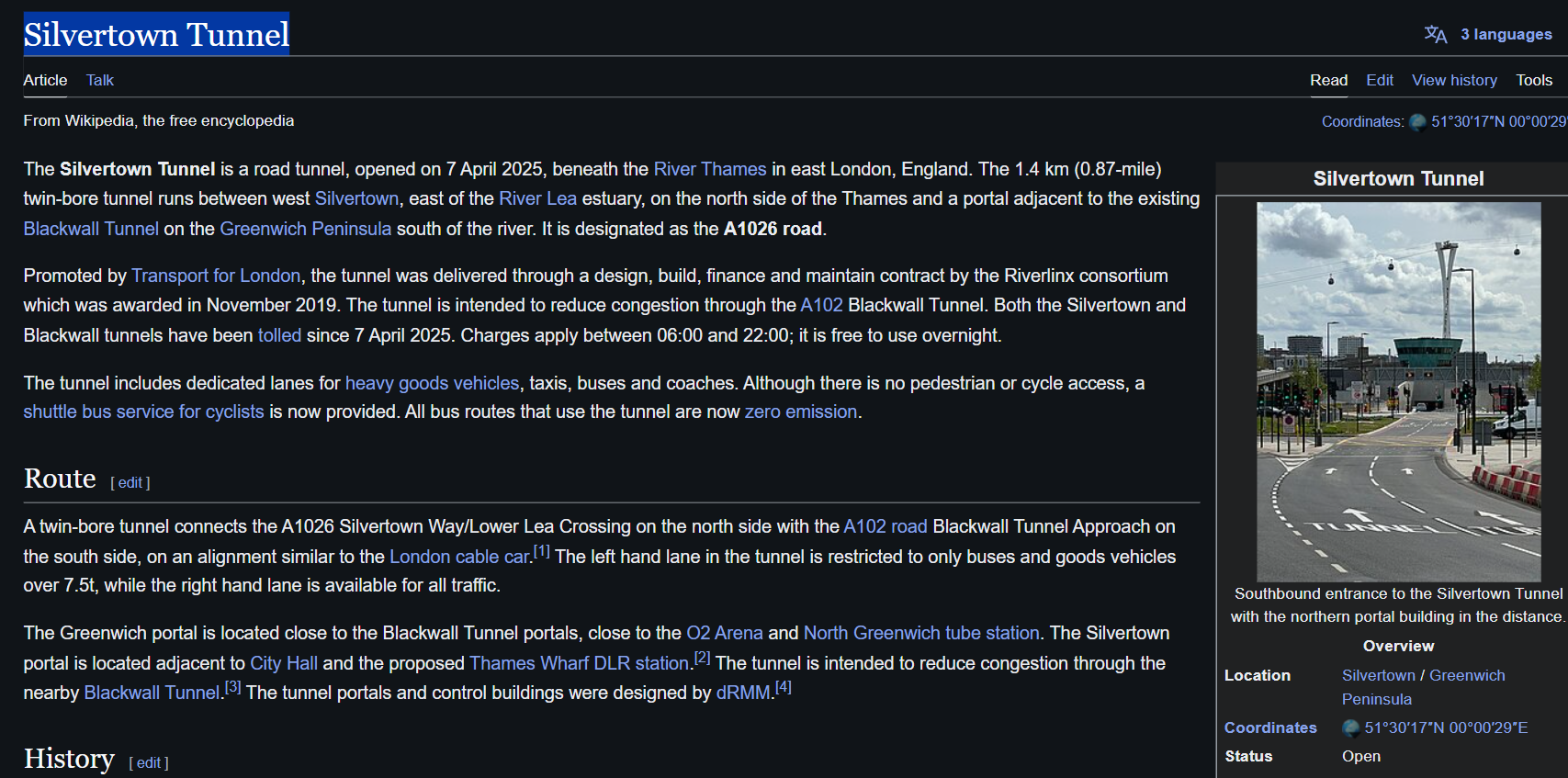Click the infobox Location label

pos(1258,675)
